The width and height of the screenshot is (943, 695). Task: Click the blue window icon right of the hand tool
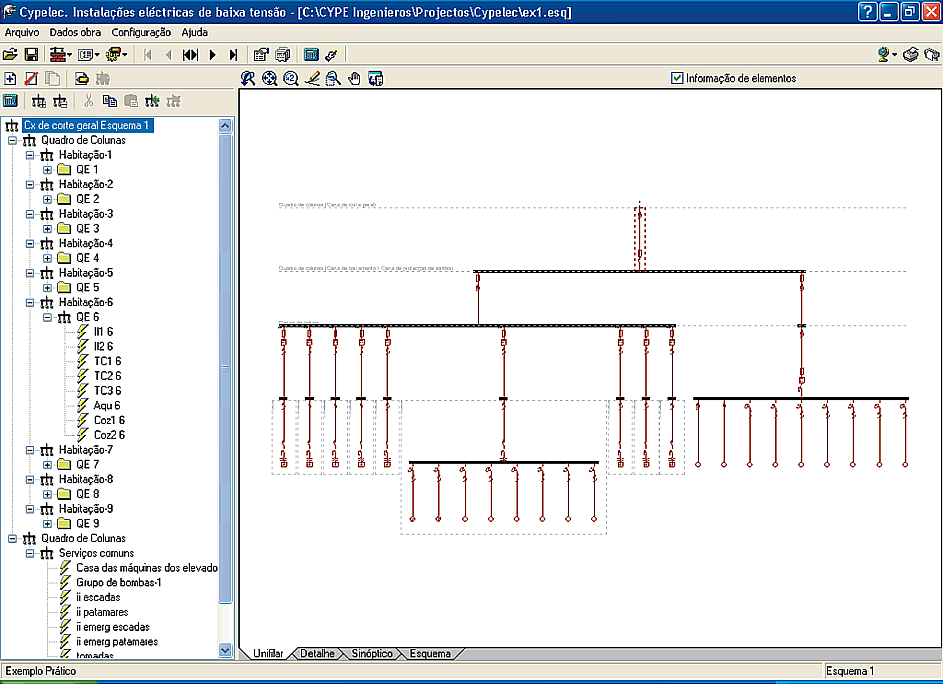[376, 78]
